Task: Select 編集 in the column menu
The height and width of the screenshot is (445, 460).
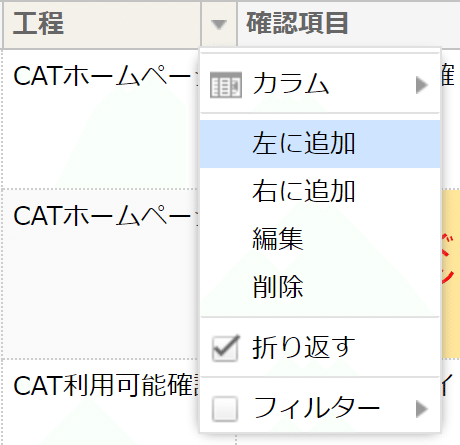Action: click(320, 239)
